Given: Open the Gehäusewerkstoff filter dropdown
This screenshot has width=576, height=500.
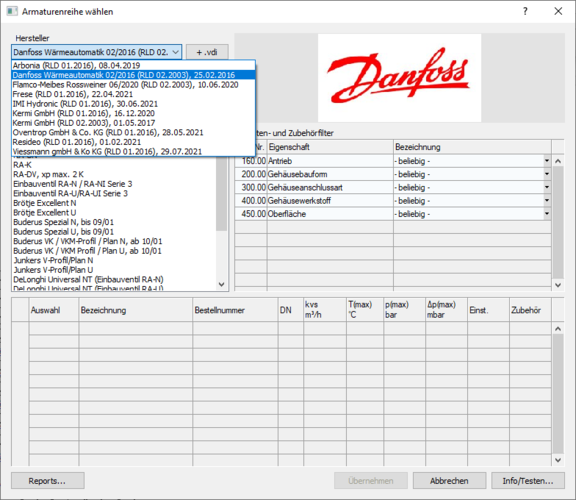Looking at the screenshot, I should [x=547, y=201].
